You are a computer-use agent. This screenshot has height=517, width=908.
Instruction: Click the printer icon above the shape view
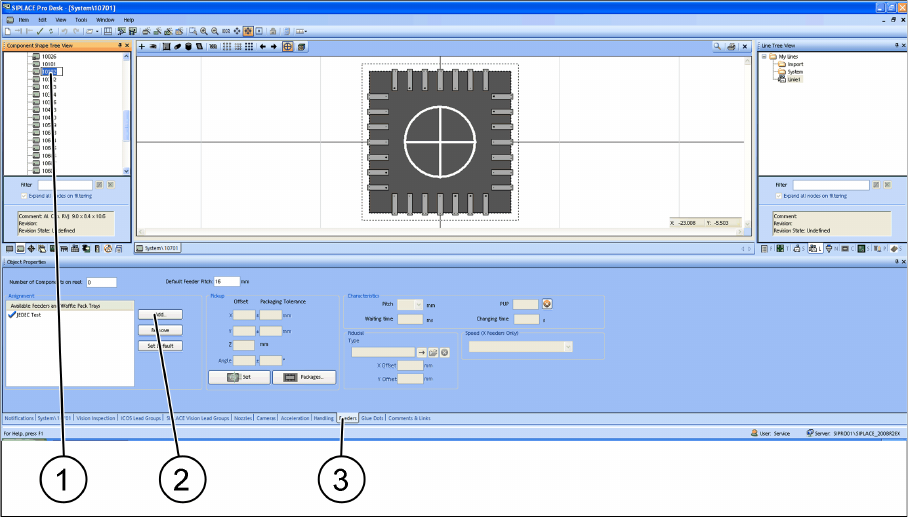click(731, 47)
